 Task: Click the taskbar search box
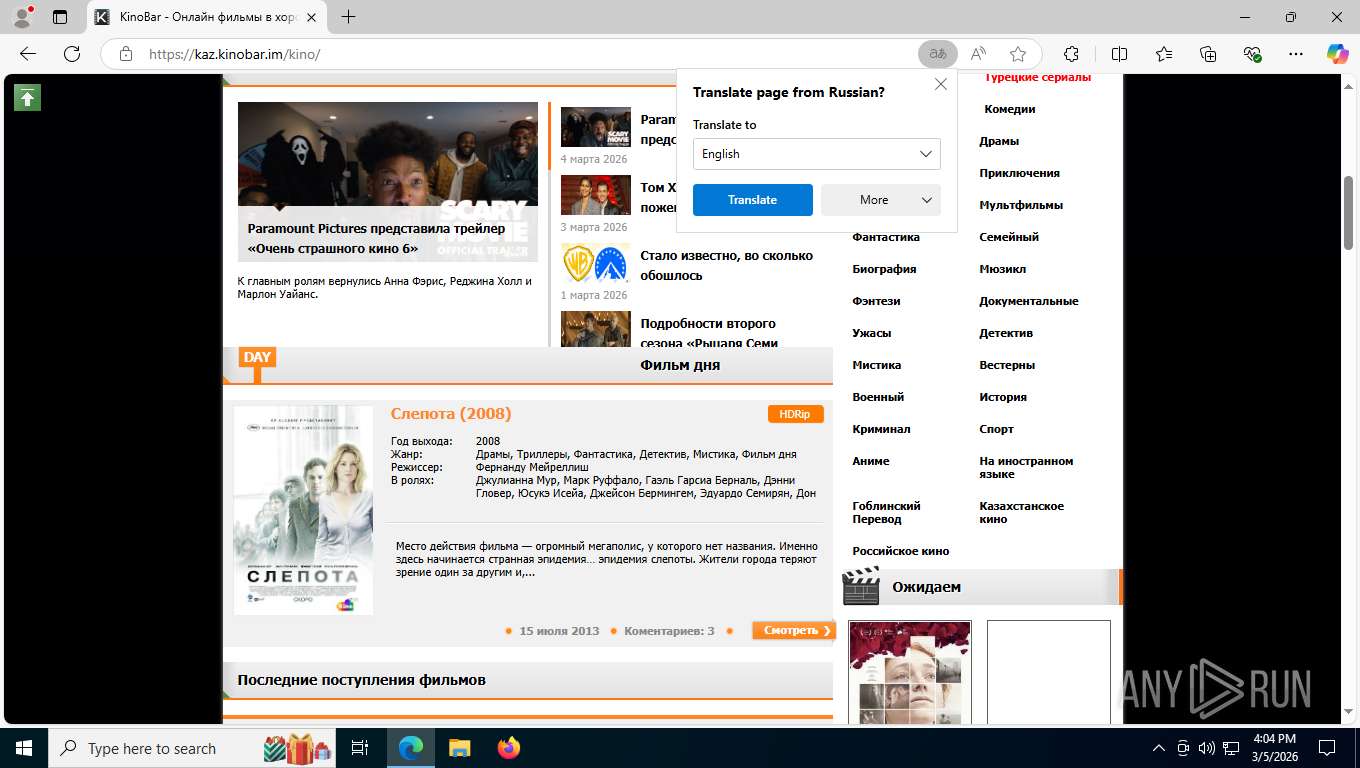coord(190,748)
